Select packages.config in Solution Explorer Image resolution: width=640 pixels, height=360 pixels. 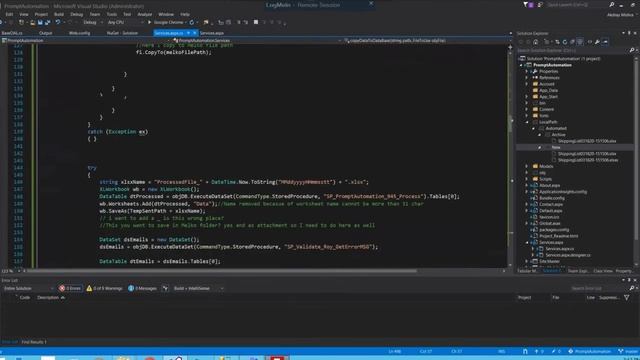pos(554,230)
